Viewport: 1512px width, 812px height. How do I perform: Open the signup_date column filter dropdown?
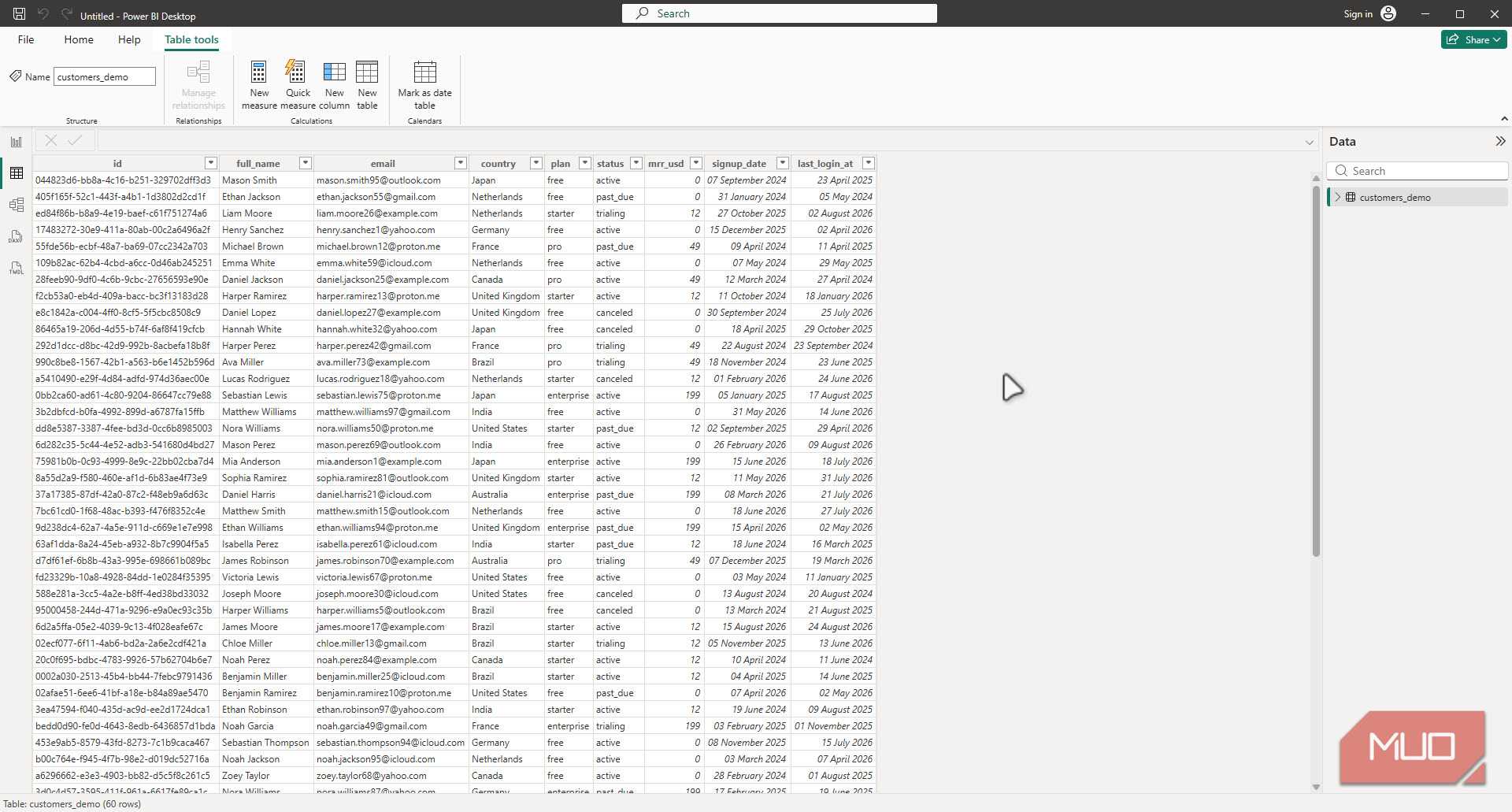pyautogui.click(x=783, y=163)
